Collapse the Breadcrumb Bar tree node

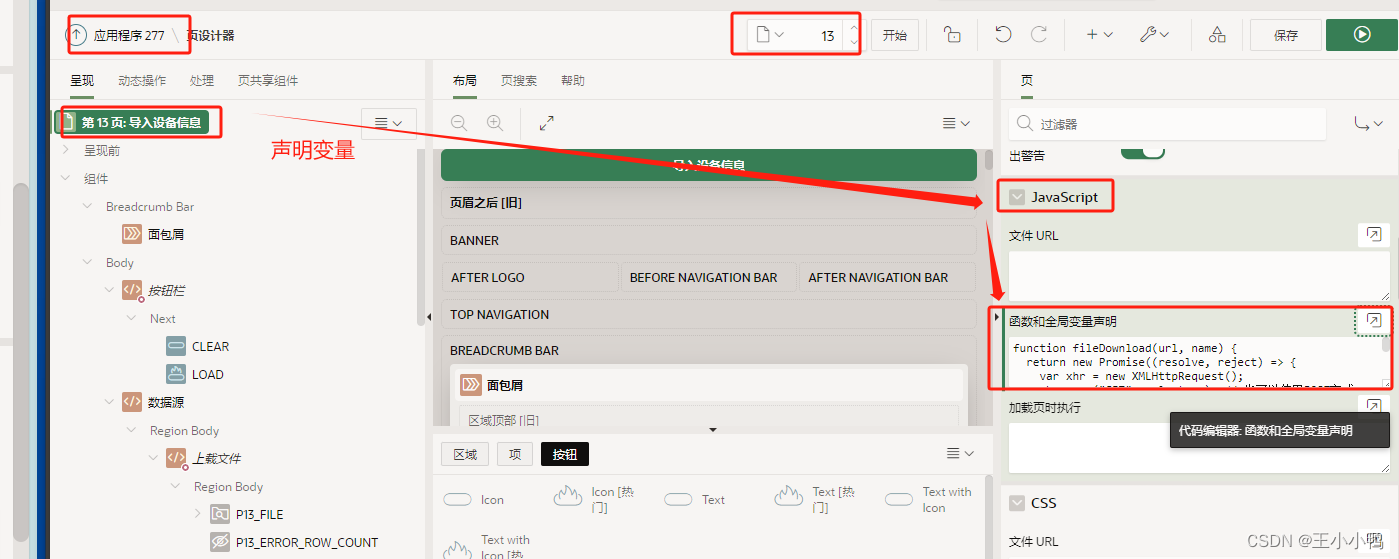87,206
